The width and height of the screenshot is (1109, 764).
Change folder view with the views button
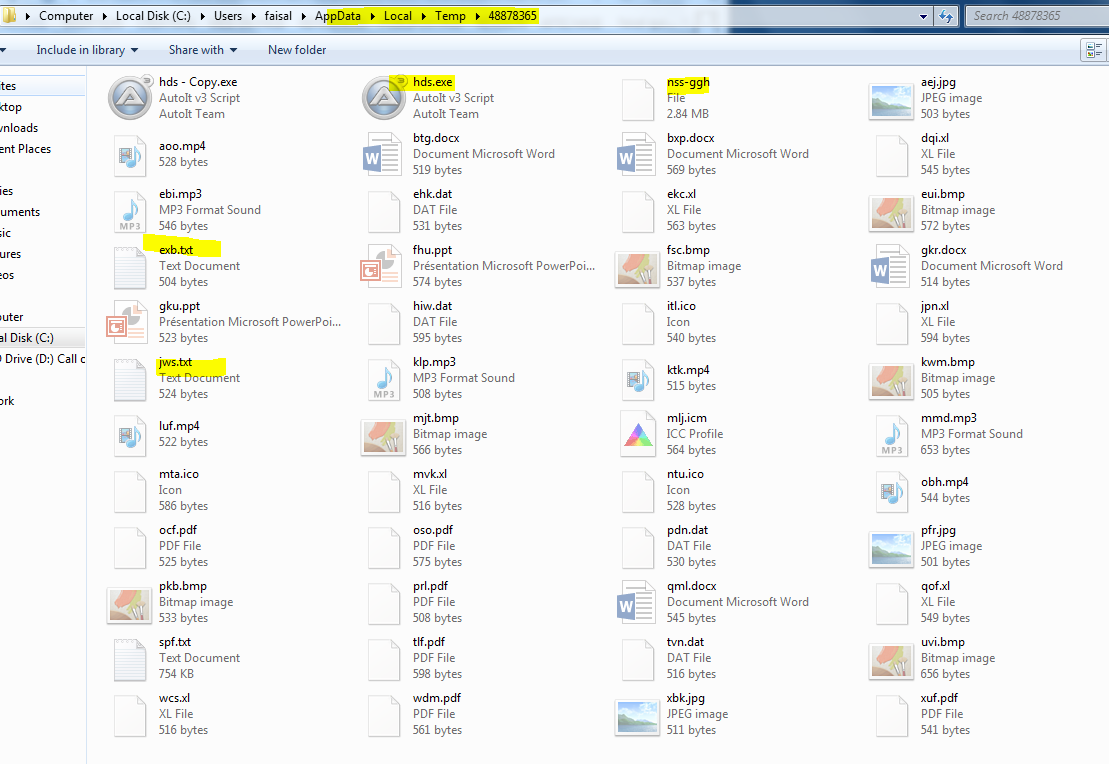coord(1094,49)
